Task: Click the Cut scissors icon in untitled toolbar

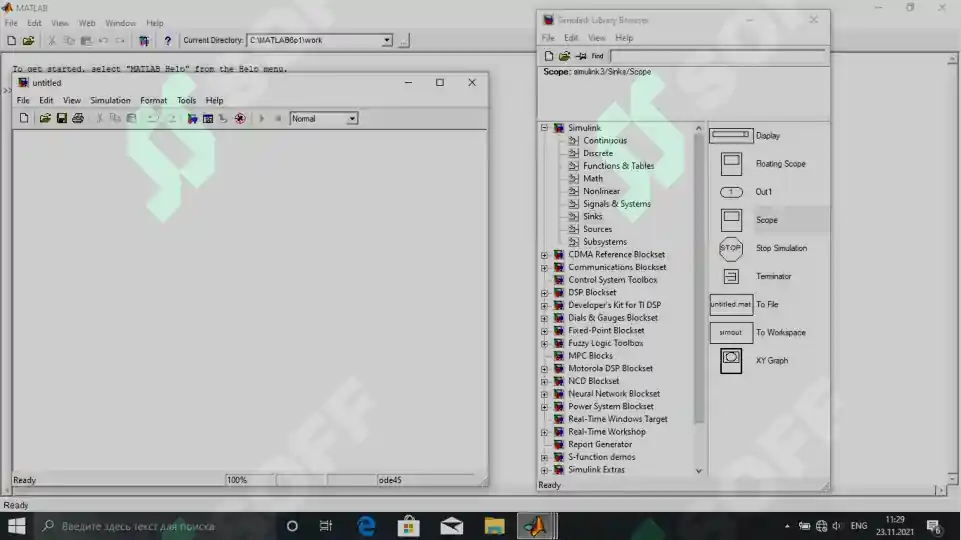Action: tap(99, 118)
